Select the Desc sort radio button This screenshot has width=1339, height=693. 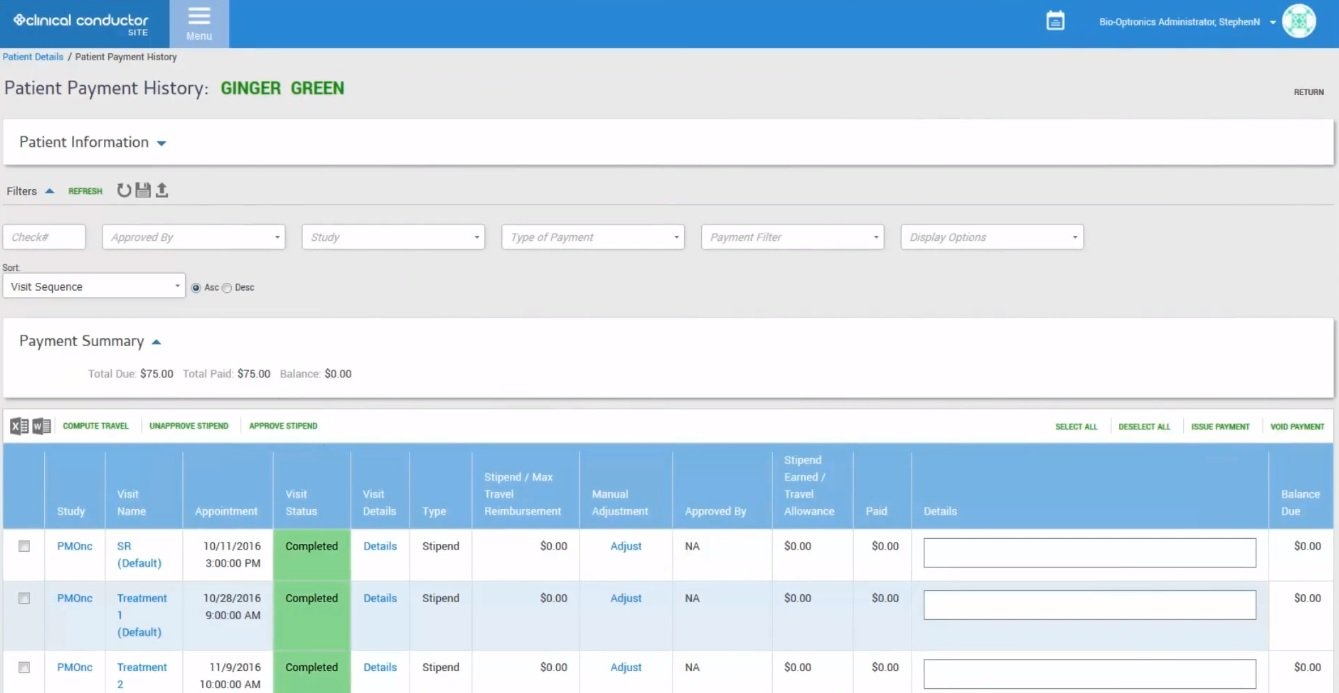(x=227, y=288)
